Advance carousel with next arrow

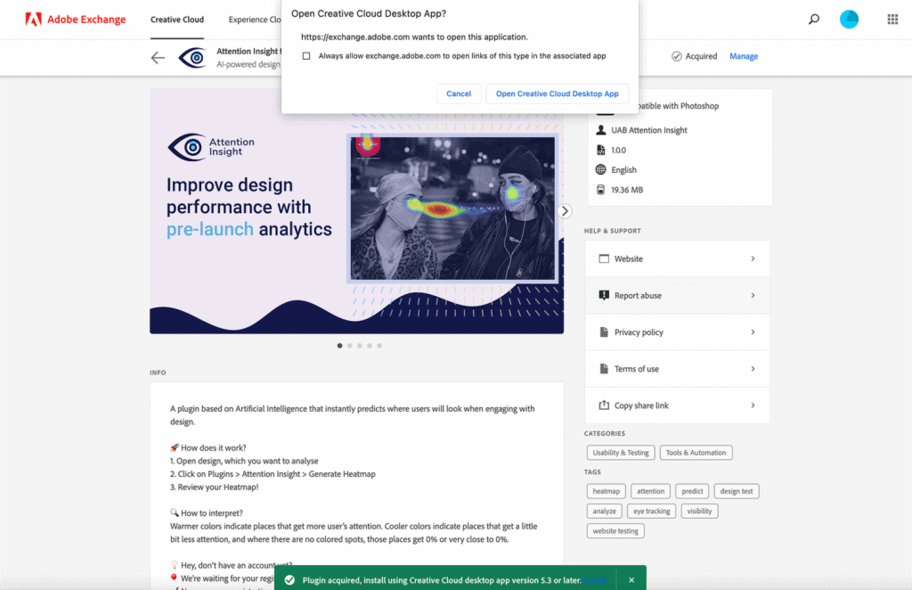pyautogui.click(x=564, y=211)
